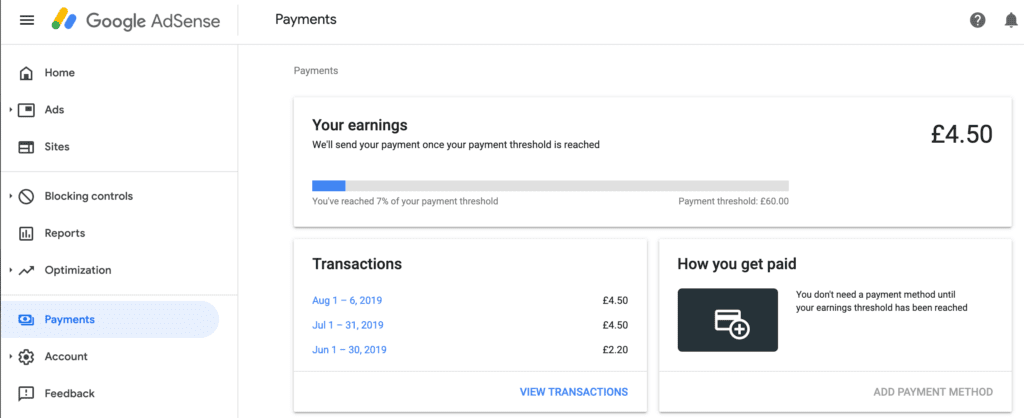Expand the Optimization submenu arrow
This screenshot has width=1024, height=418.
coord(10,270)
